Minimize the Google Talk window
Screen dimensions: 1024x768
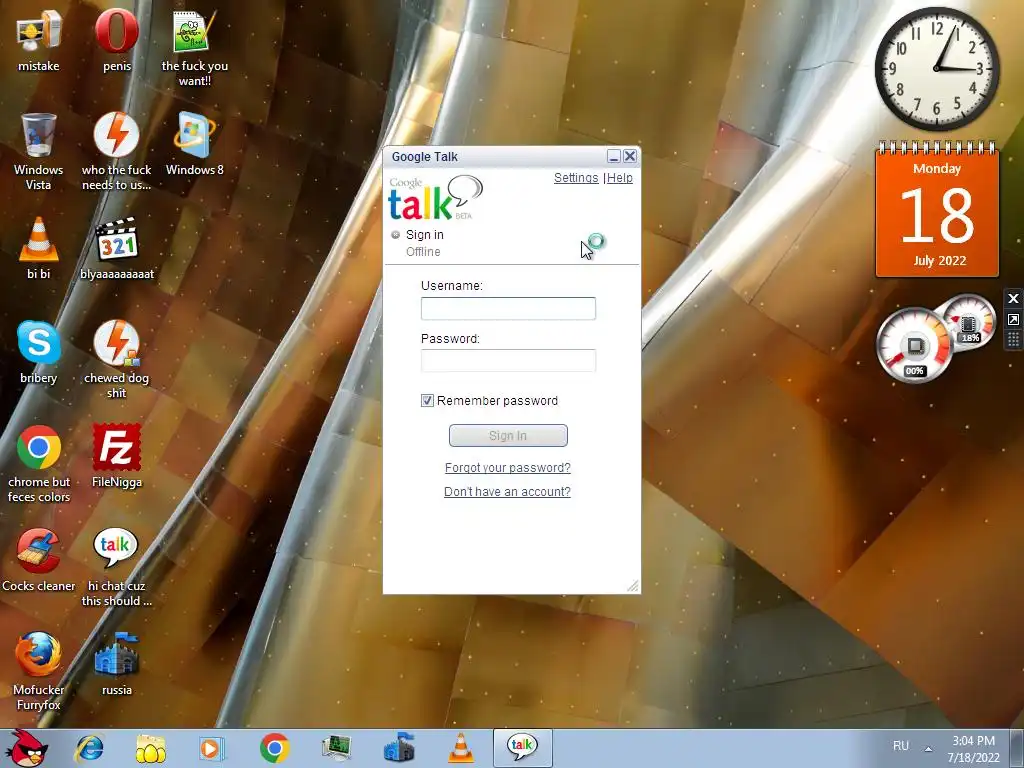[613, 156]
